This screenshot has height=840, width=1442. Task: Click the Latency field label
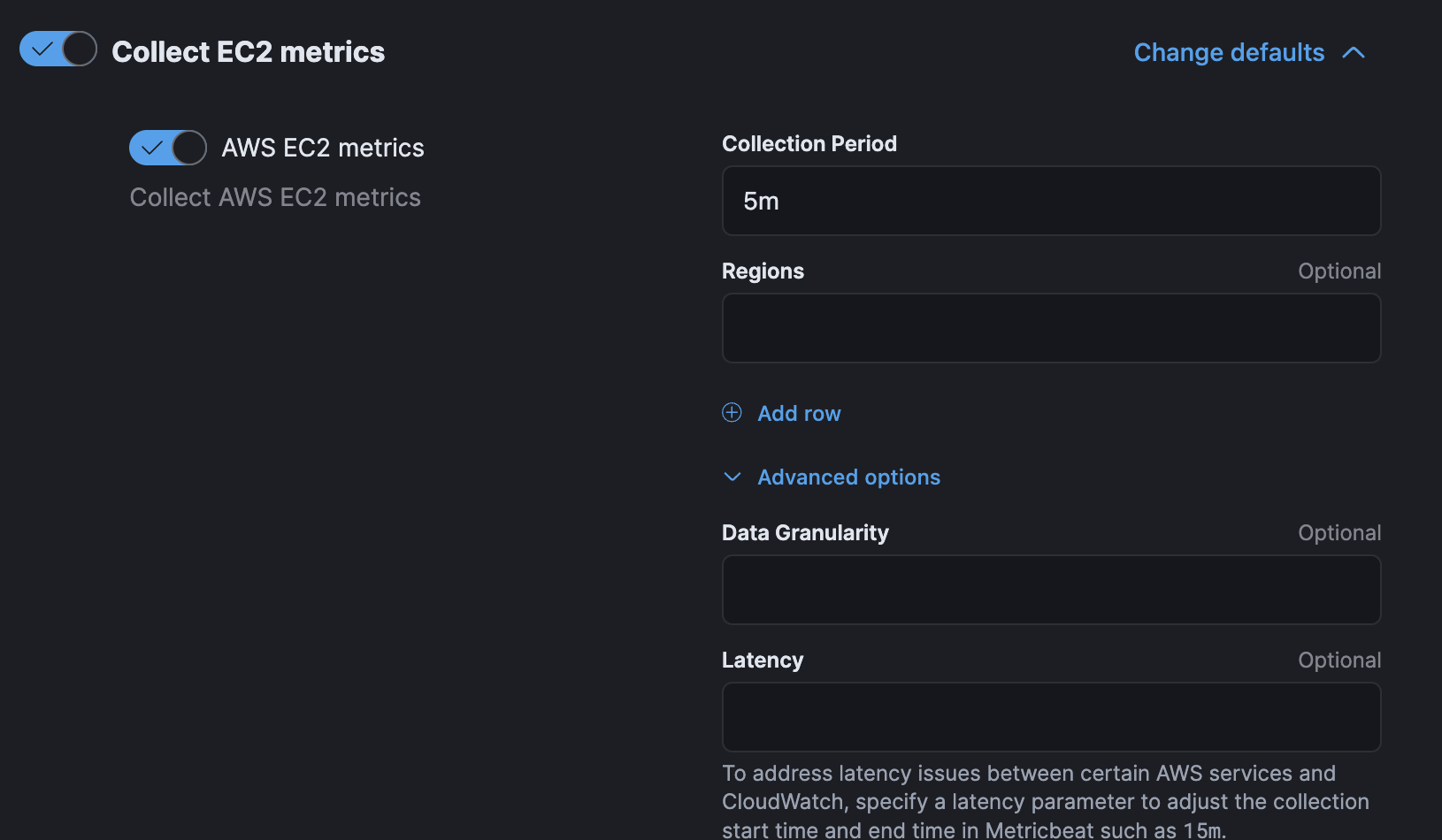tap(763, 661)
